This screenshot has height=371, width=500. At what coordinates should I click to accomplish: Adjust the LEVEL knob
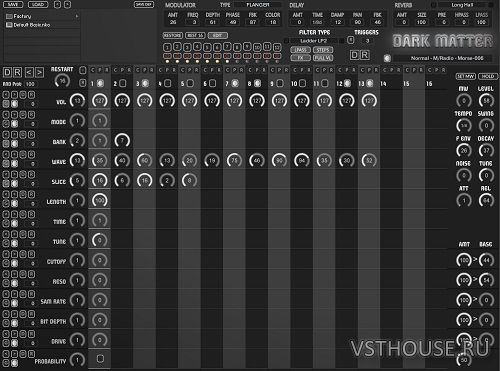pos(486,100)
